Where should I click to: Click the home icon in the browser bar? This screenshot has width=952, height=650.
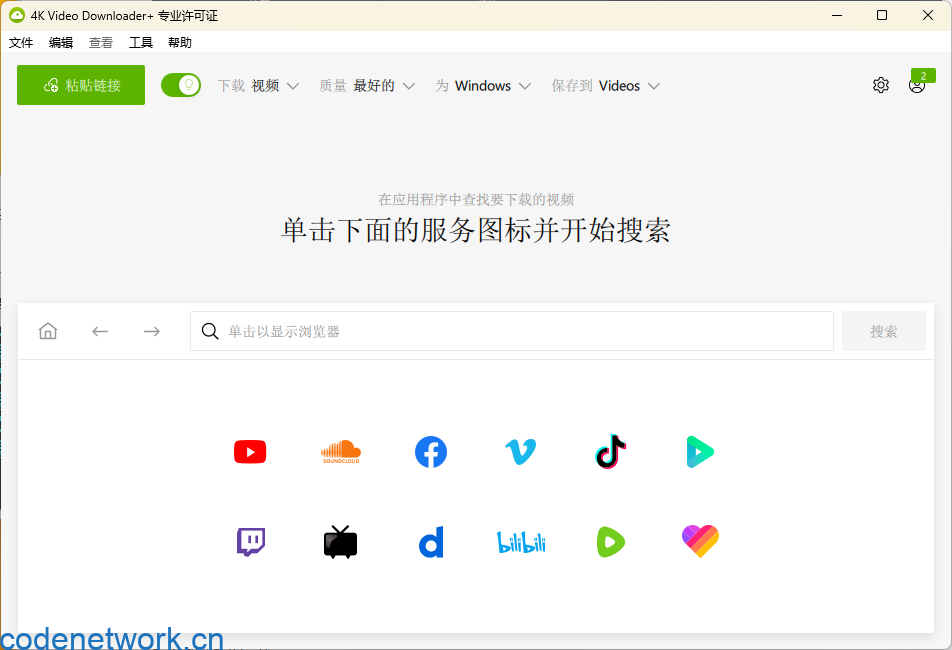pos(47,330)
